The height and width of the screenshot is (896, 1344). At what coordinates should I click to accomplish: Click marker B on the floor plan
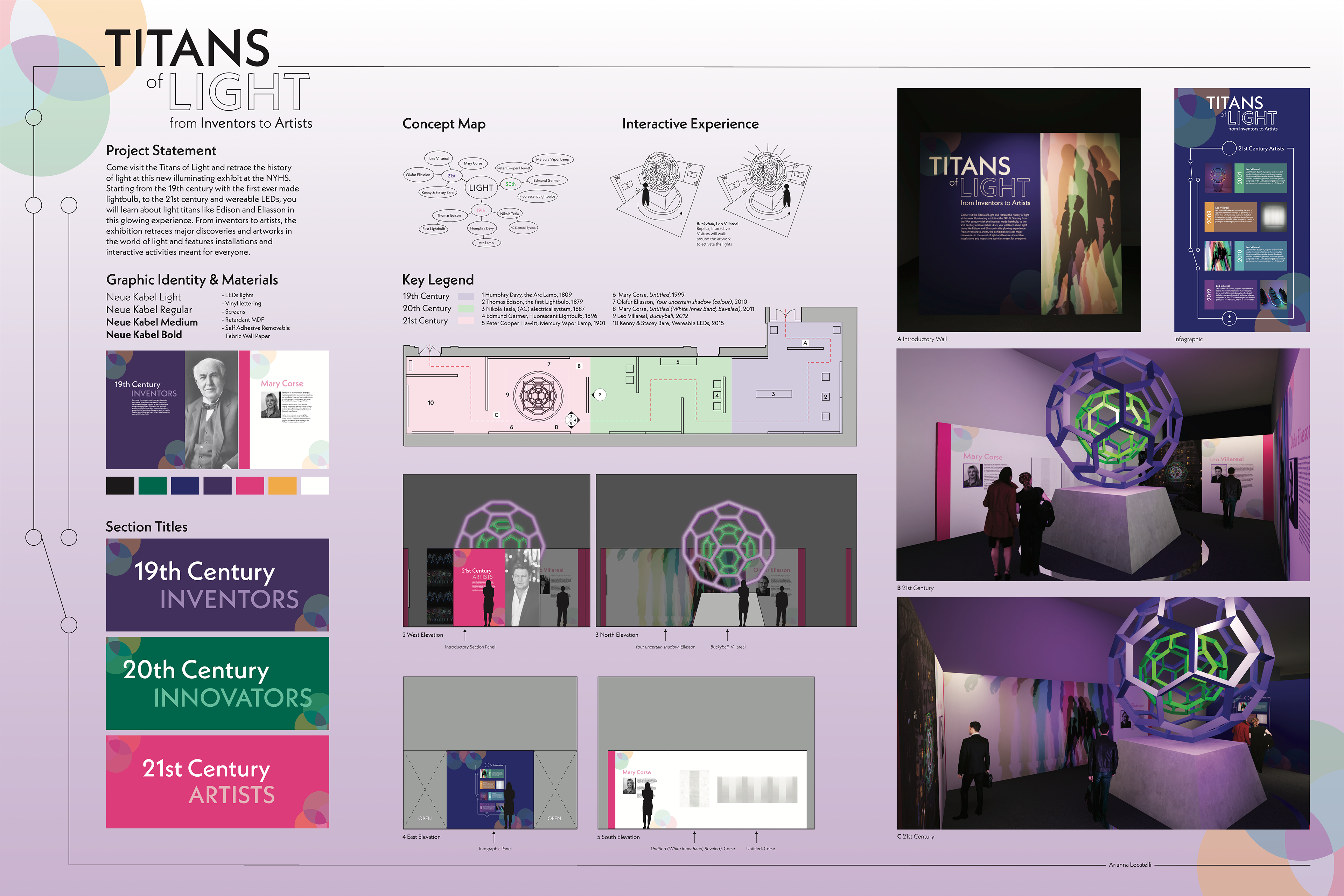(579, 366)
